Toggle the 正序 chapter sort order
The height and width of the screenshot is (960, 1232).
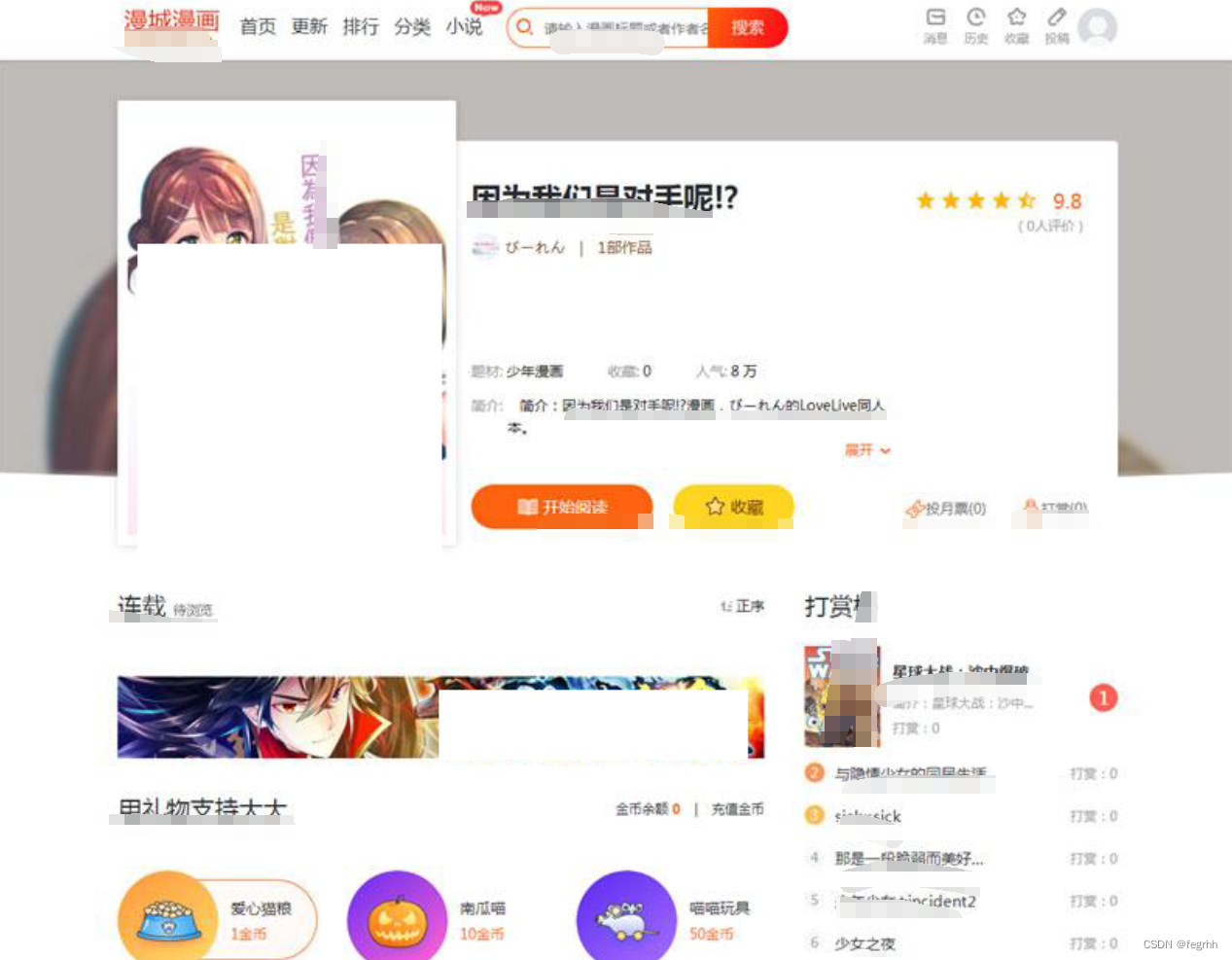pos(742,606)
